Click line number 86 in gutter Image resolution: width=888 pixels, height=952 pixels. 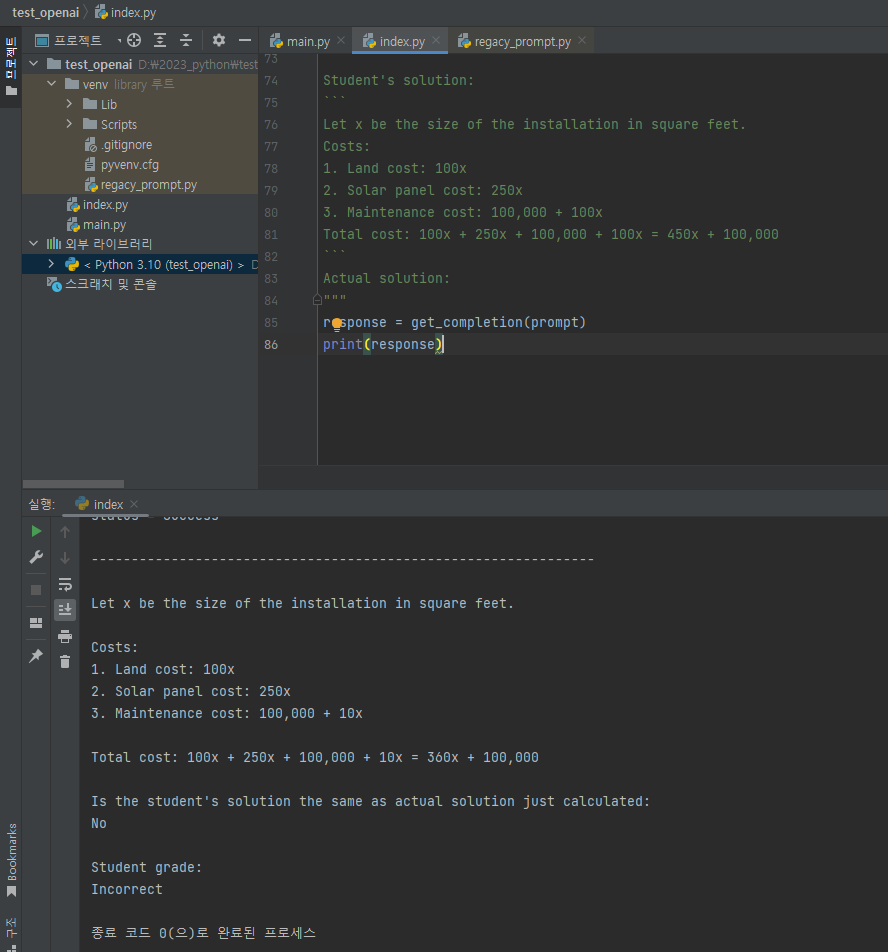(271, 344)
